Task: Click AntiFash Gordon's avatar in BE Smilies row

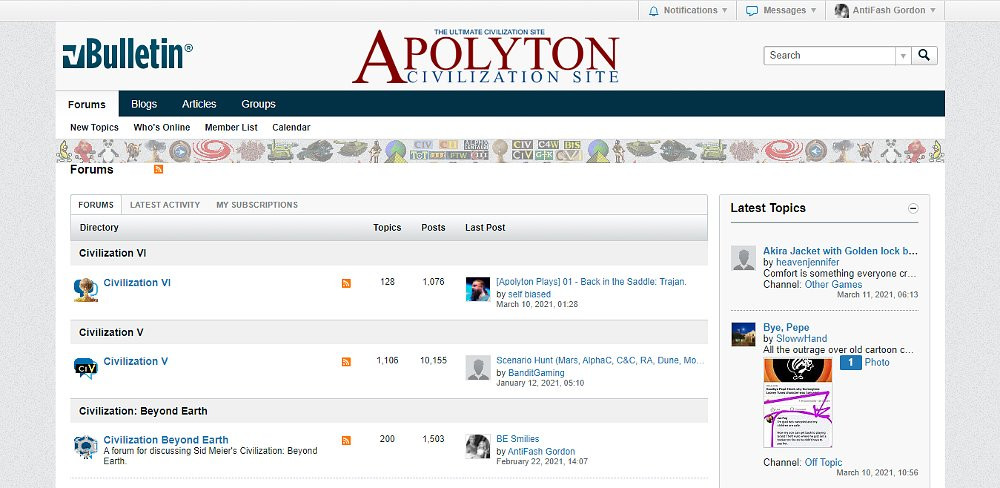Action: tap(478, 446)
